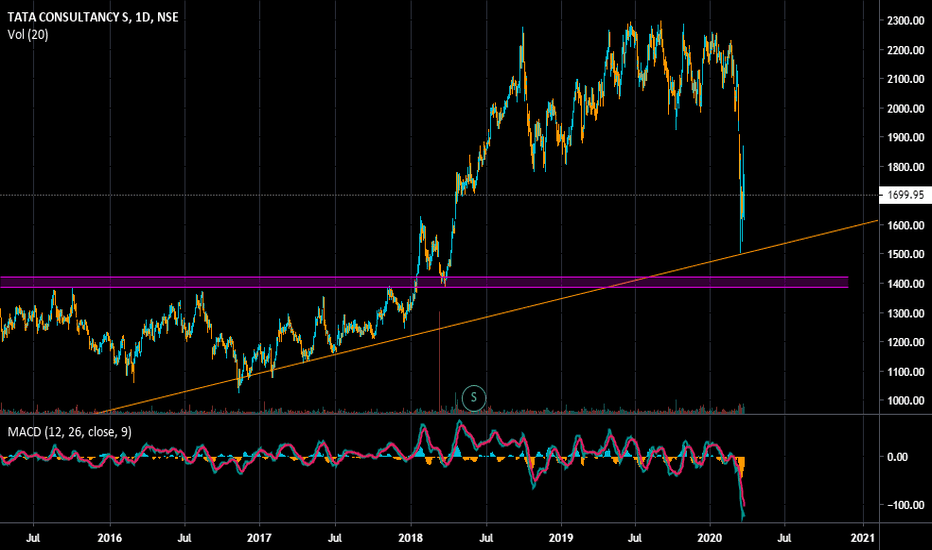Click the 2021 time axis label
The height and width of the screenshot is (550, 932).
[x=862, y=538]
